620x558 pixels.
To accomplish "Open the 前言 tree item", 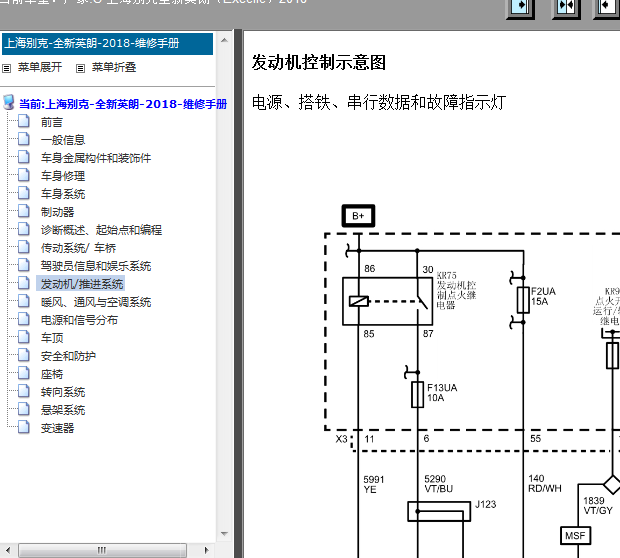I will coord(52,122).
